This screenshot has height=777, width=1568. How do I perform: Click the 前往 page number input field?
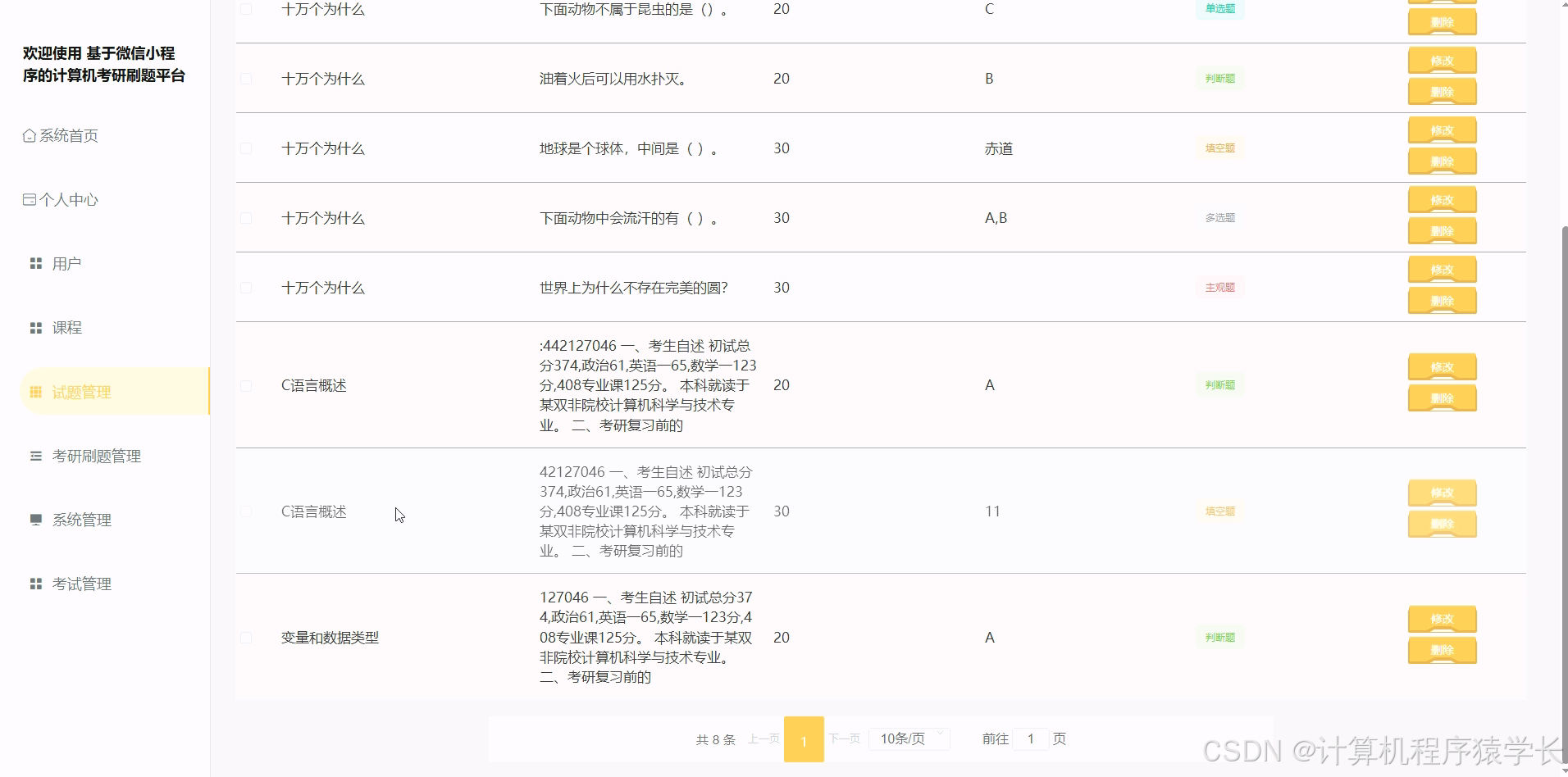[1031, 739]
